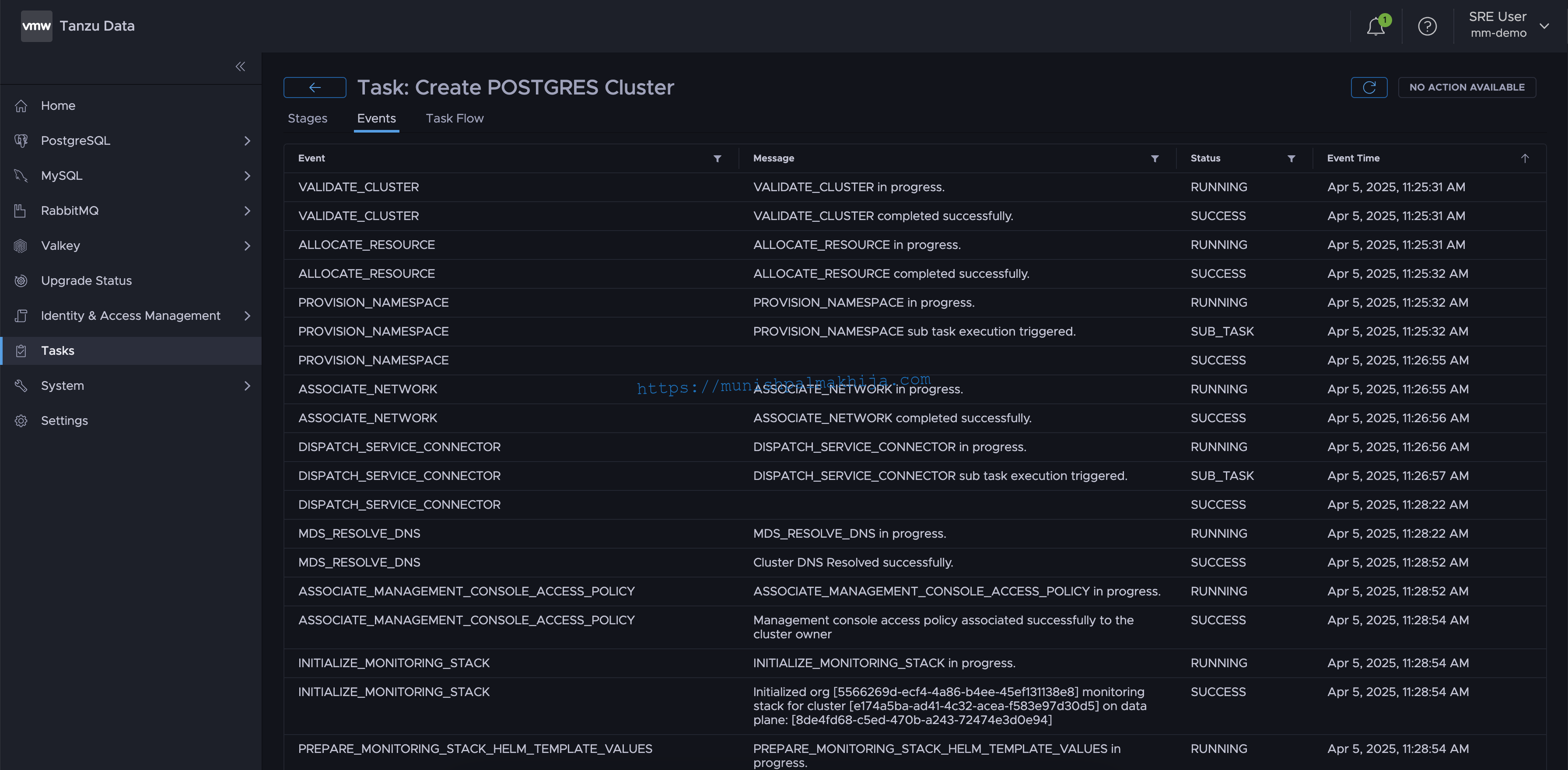Open Tasks in the sidebar
This screenshot has height=770, width=1568.
coord(131,350)
